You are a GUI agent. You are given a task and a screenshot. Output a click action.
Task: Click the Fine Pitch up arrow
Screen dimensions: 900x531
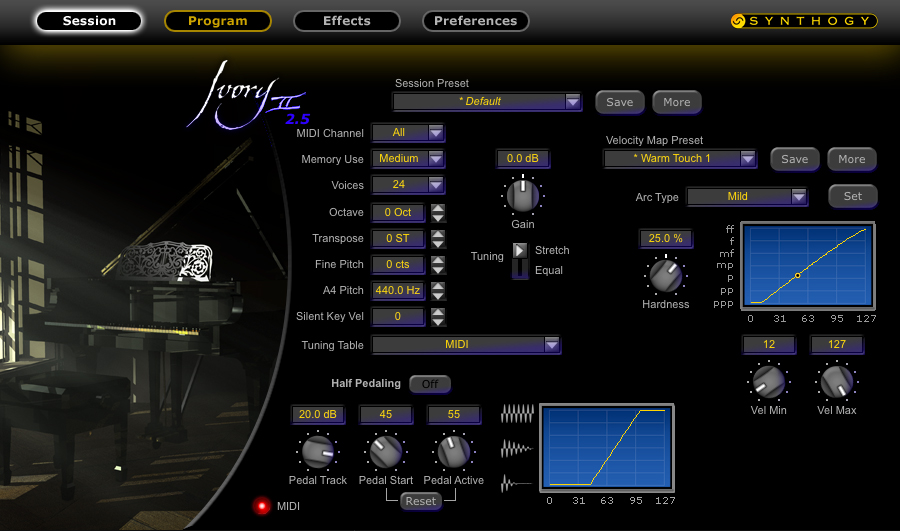pyautogui.click(x=438, y=260)
